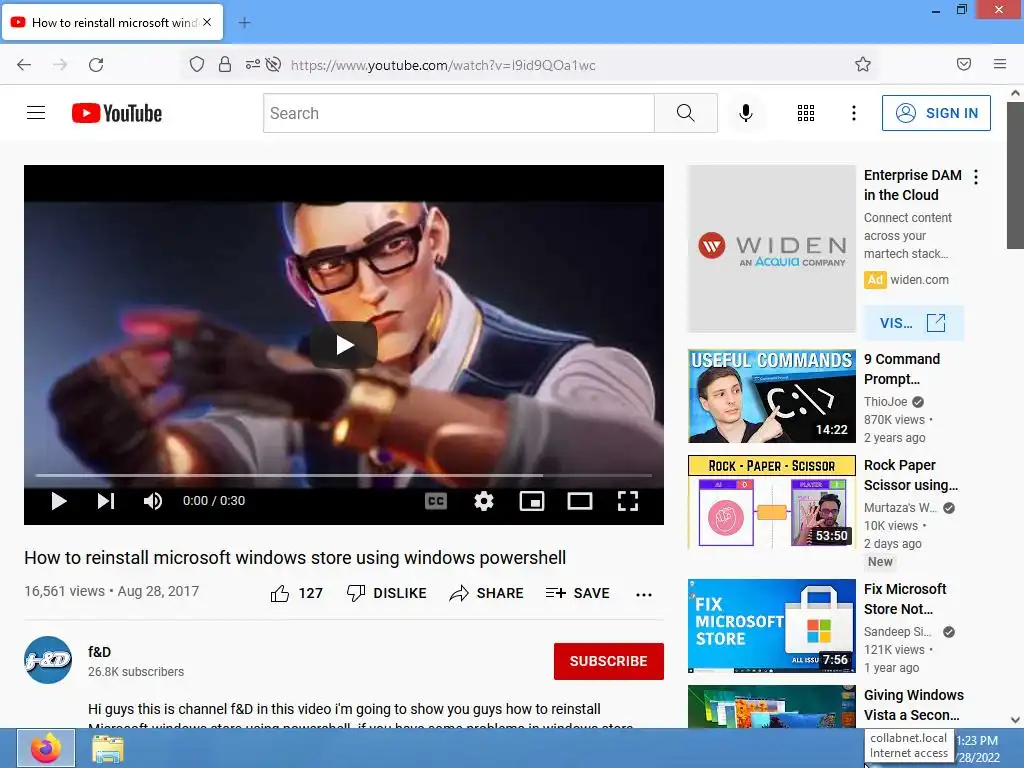This screenshot has width=1024, height=768.
Task: Open more actions ellipsis under video
Action: point(644,594)
